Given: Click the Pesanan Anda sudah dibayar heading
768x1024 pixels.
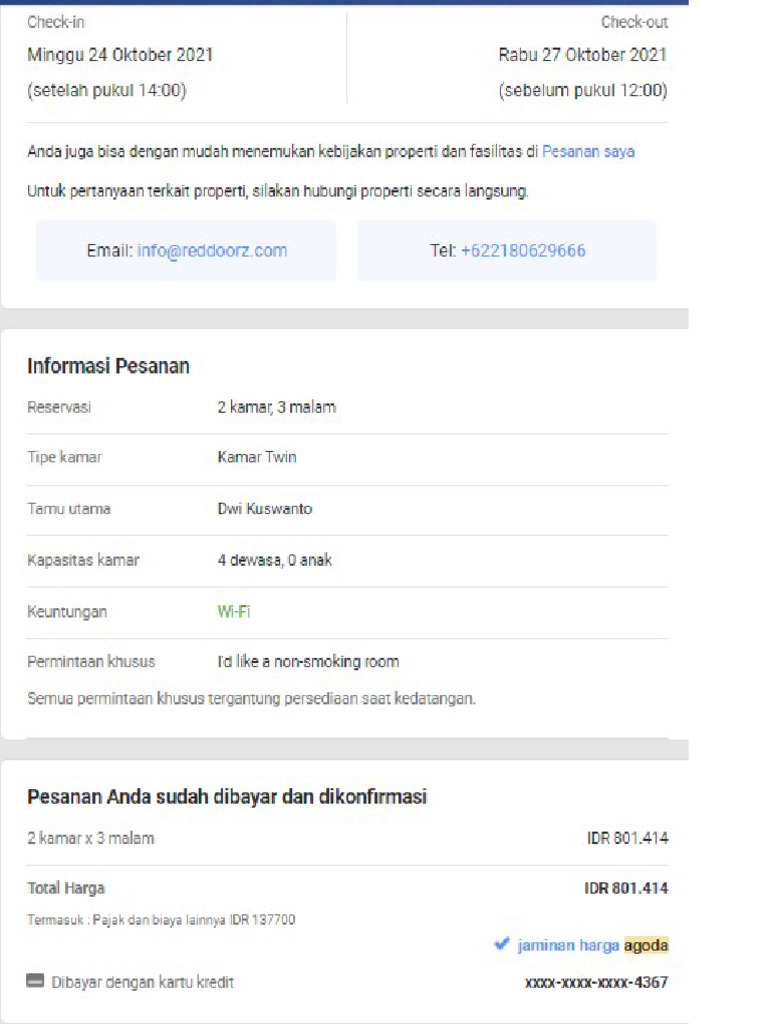Looking at the screenshot, I should click(x=227, y=797).
